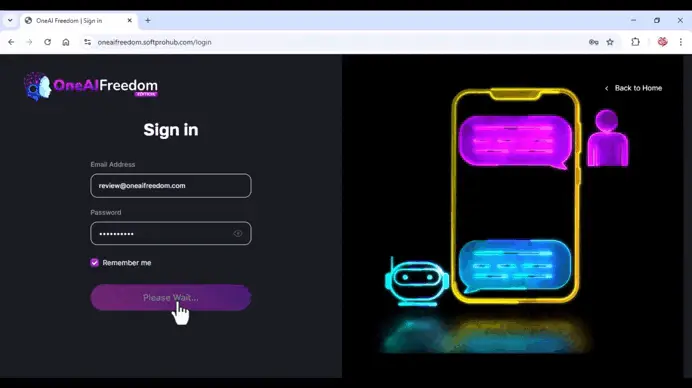
Task: Reload the page with the refresh icon
Action: point(48,42)
